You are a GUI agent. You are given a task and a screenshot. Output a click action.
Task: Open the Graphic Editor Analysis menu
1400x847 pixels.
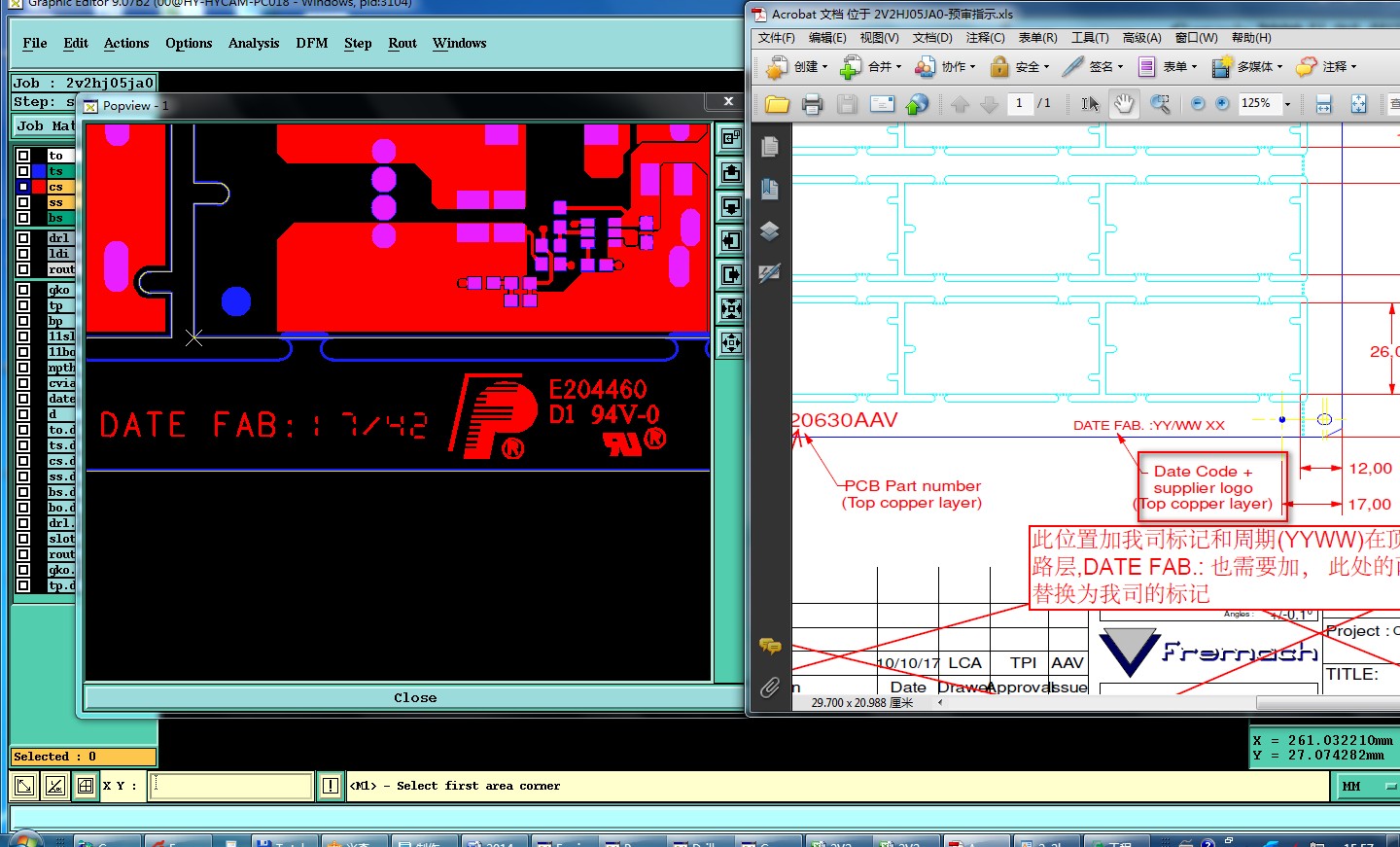(x=254, y=43)
